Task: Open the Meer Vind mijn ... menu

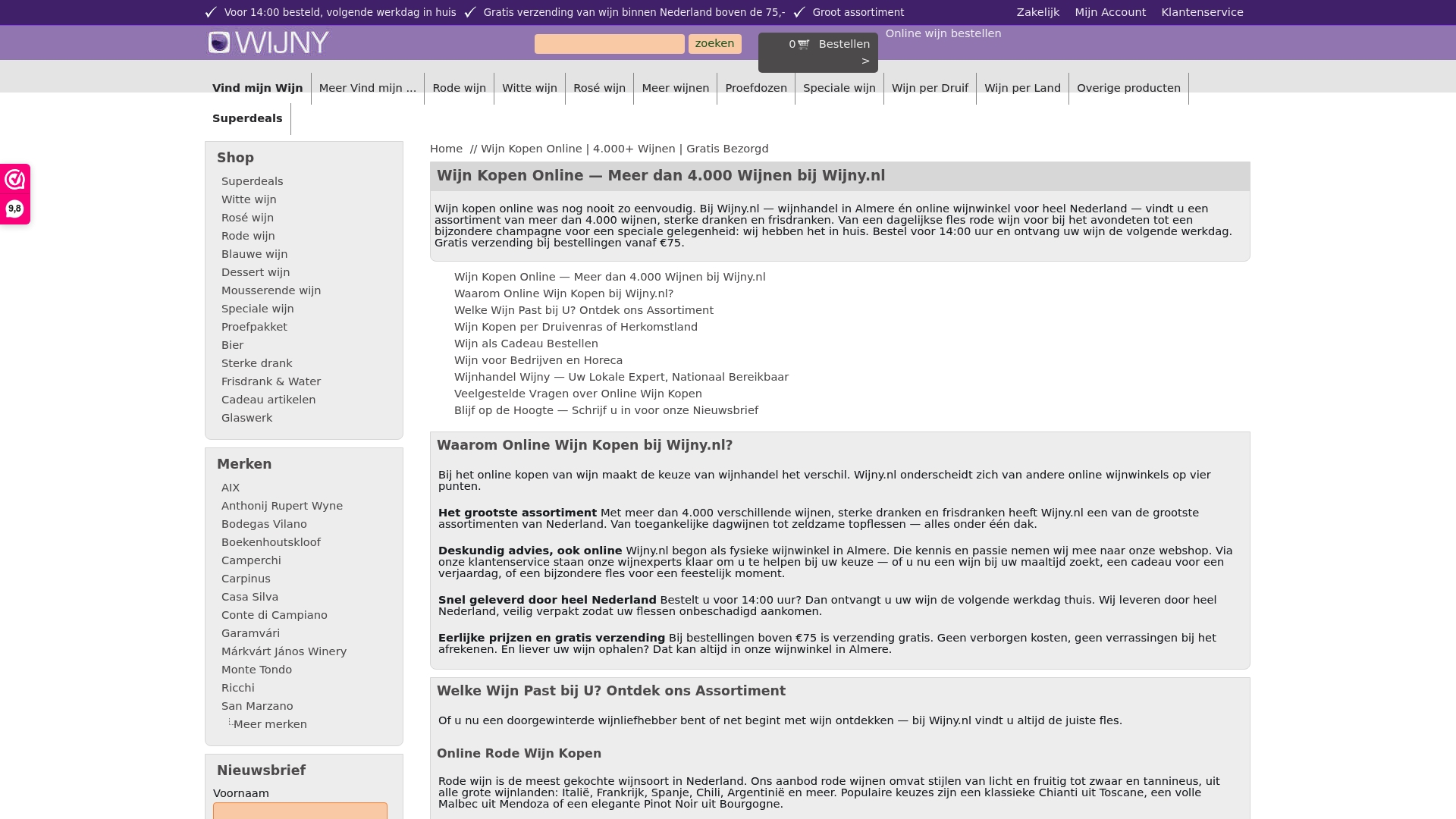Action: click(368, 88)
